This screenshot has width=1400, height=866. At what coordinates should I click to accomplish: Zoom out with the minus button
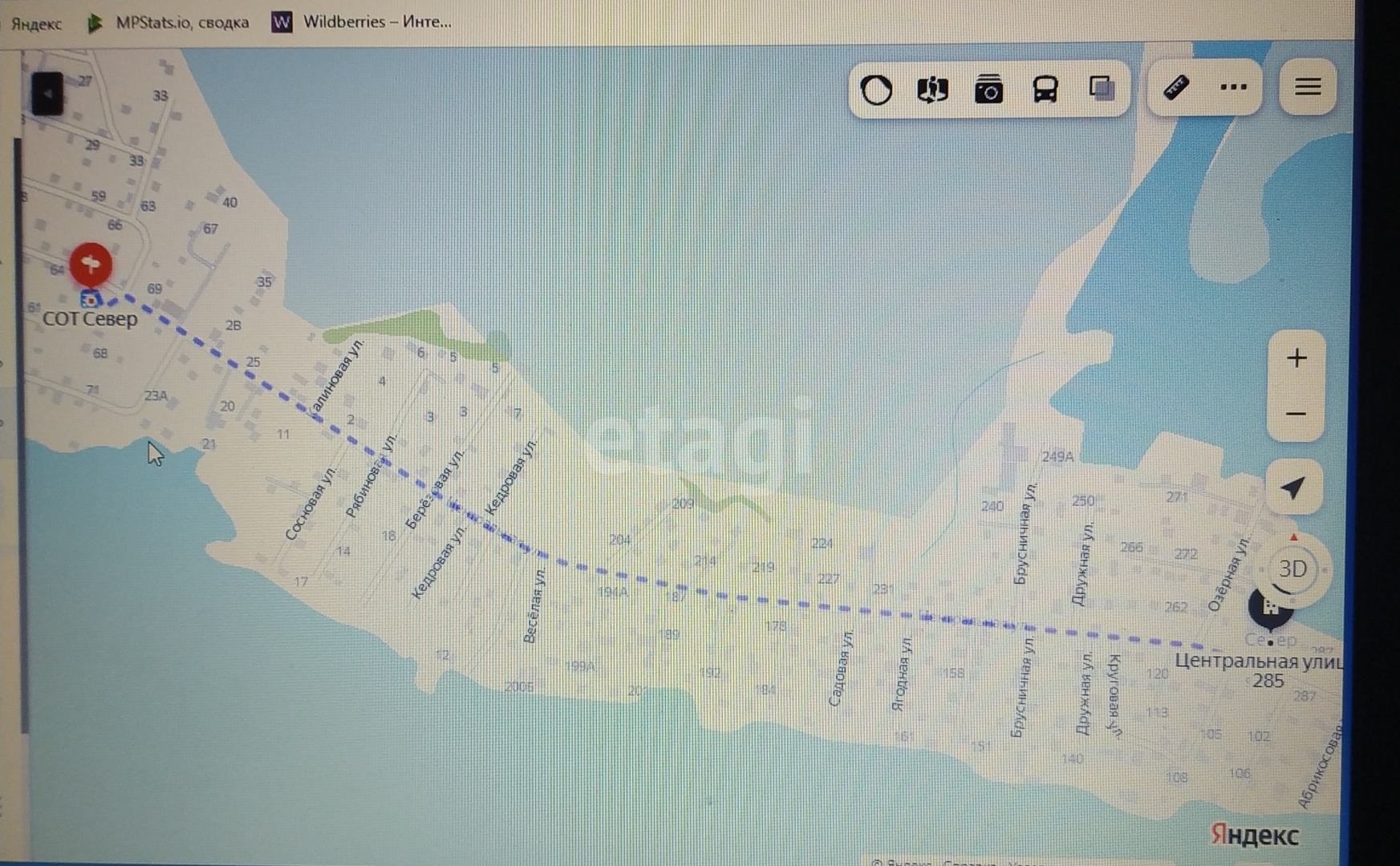click(x=1297, y=414)
